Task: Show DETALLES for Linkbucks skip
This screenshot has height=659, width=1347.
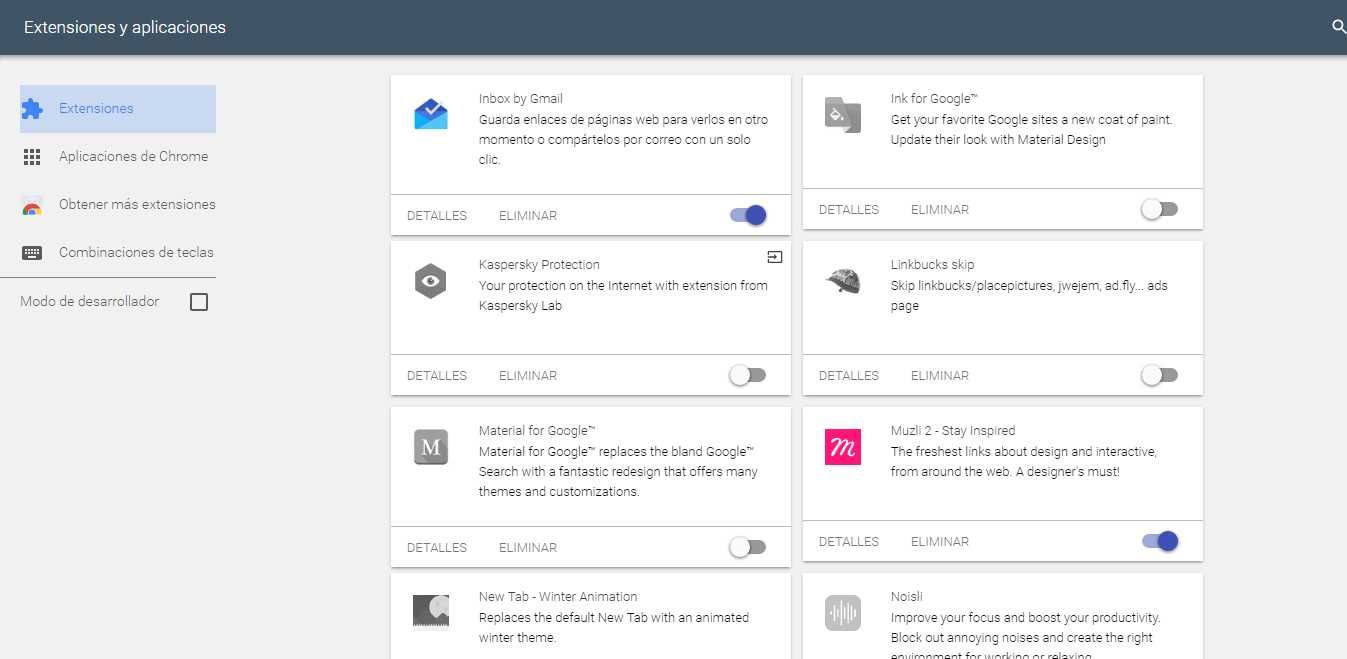Action: pyautogui.click(x=849, y=375)
